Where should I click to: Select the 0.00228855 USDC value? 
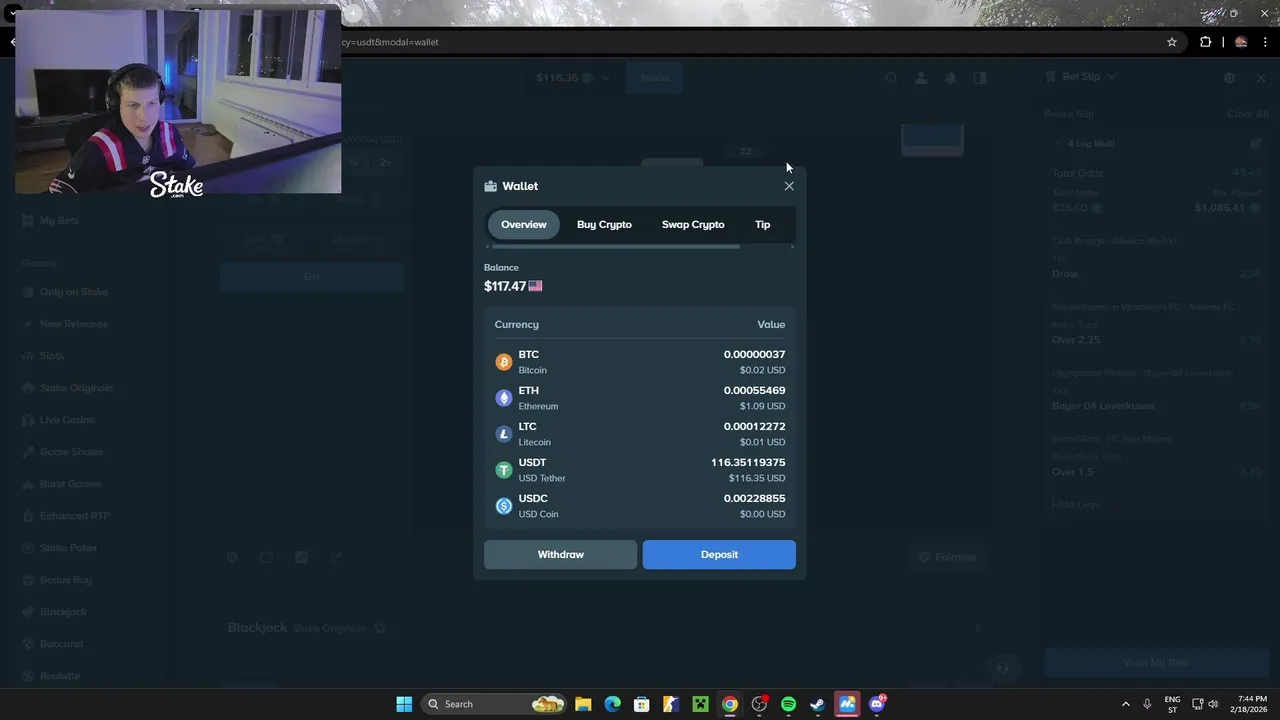click(x=754, y=498)
